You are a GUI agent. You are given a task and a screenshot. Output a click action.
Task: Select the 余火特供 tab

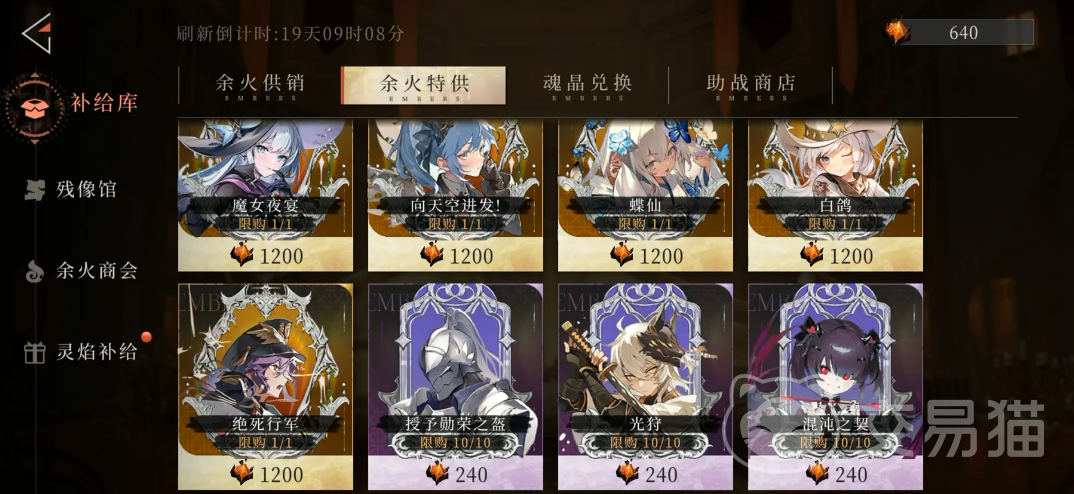[423, 86]
